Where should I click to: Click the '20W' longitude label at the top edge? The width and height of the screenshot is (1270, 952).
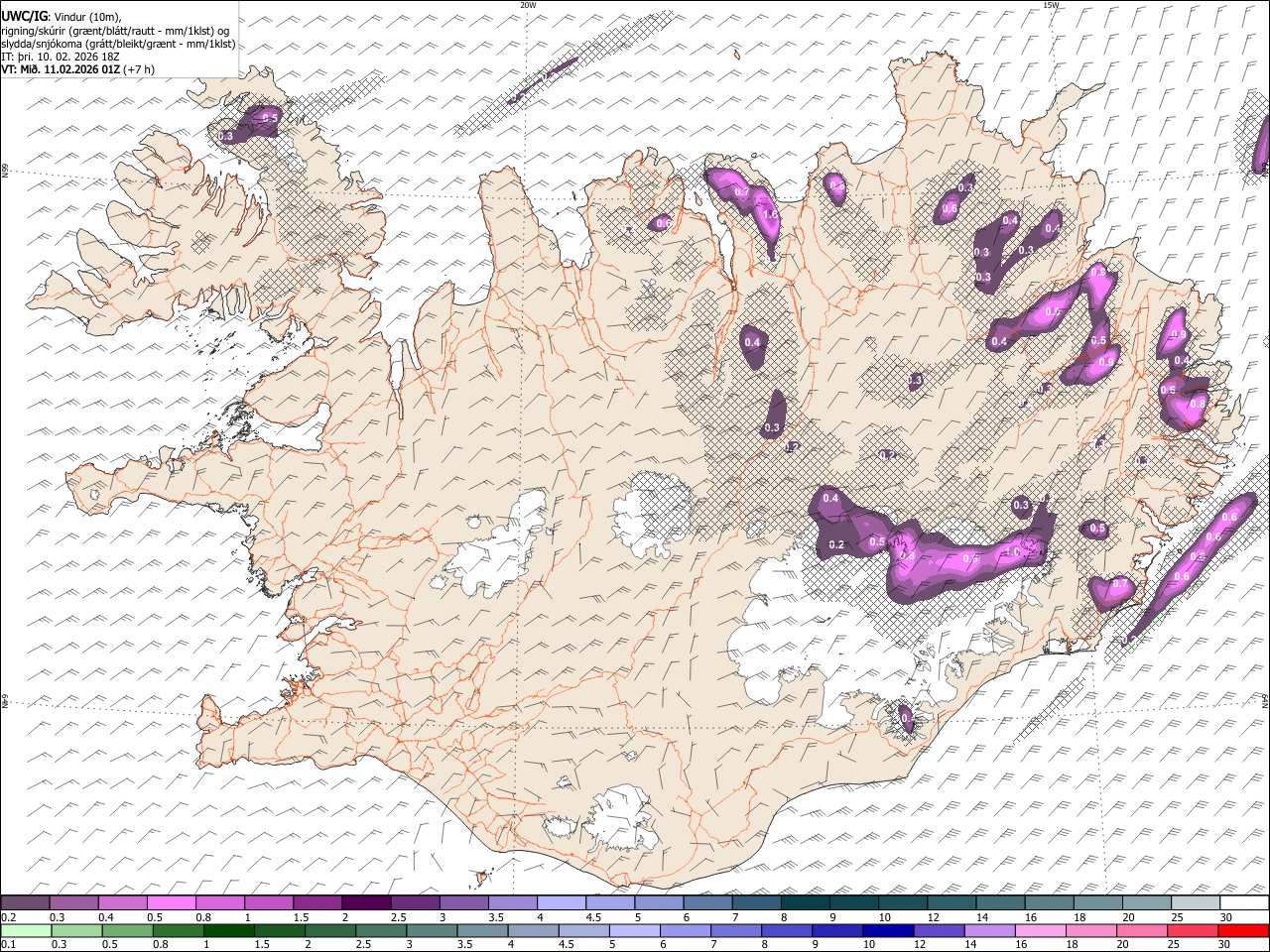pos(527,5)
